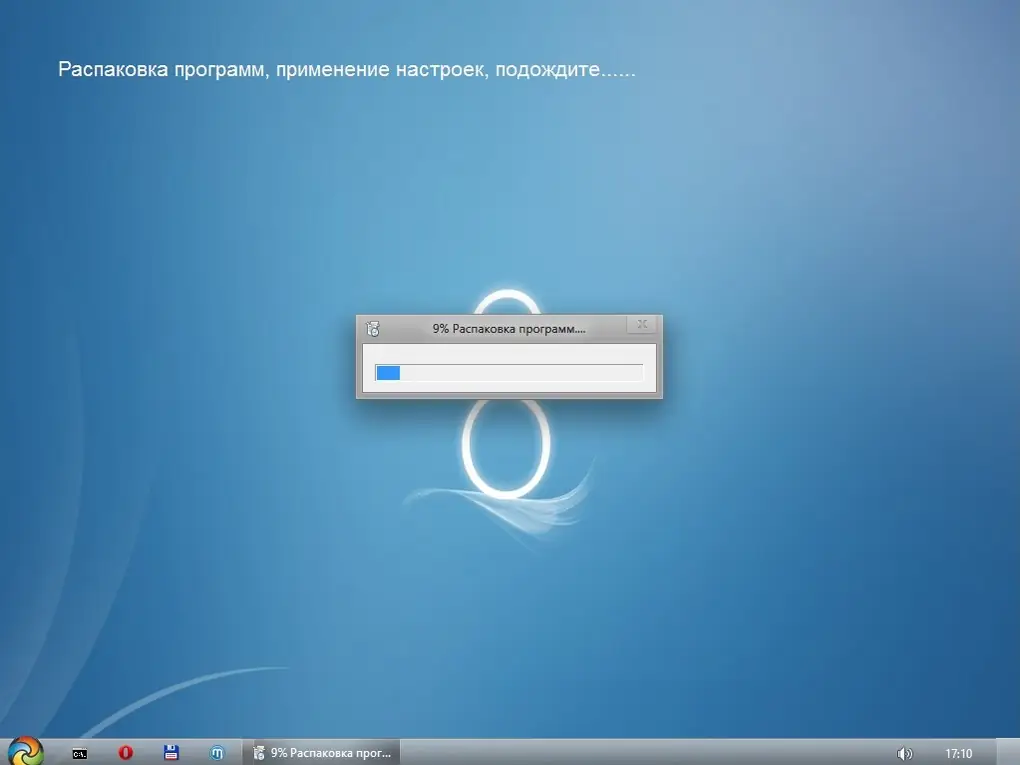Image resolution: width=1020 pixels, height=765 pixels.
Task: Click the 'Распаковка программ, применение настроек' heading
Action: [x=347, y=69]
